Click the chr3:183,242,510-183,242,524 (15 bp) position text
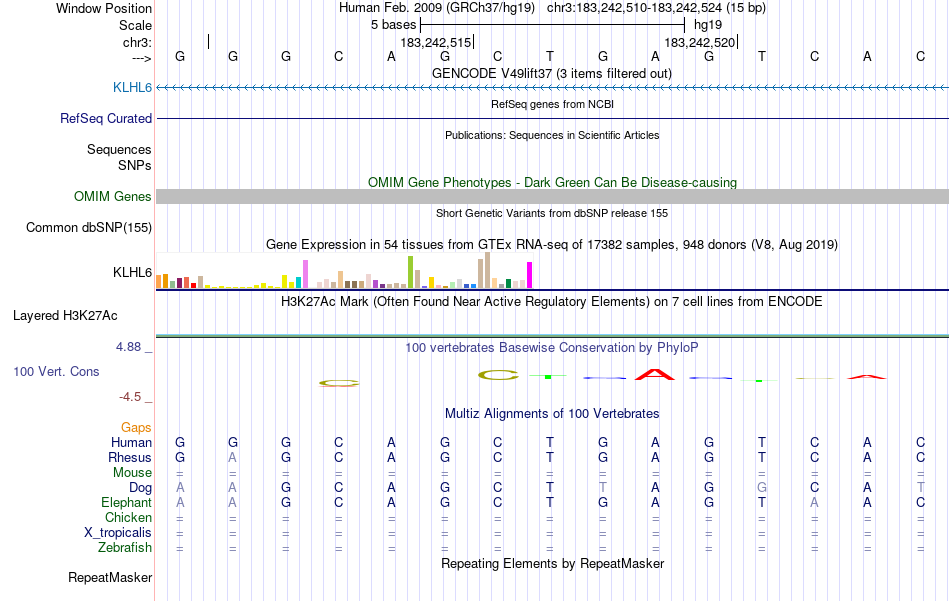Viewport: 950px width, 601px height. coord(656,8)
